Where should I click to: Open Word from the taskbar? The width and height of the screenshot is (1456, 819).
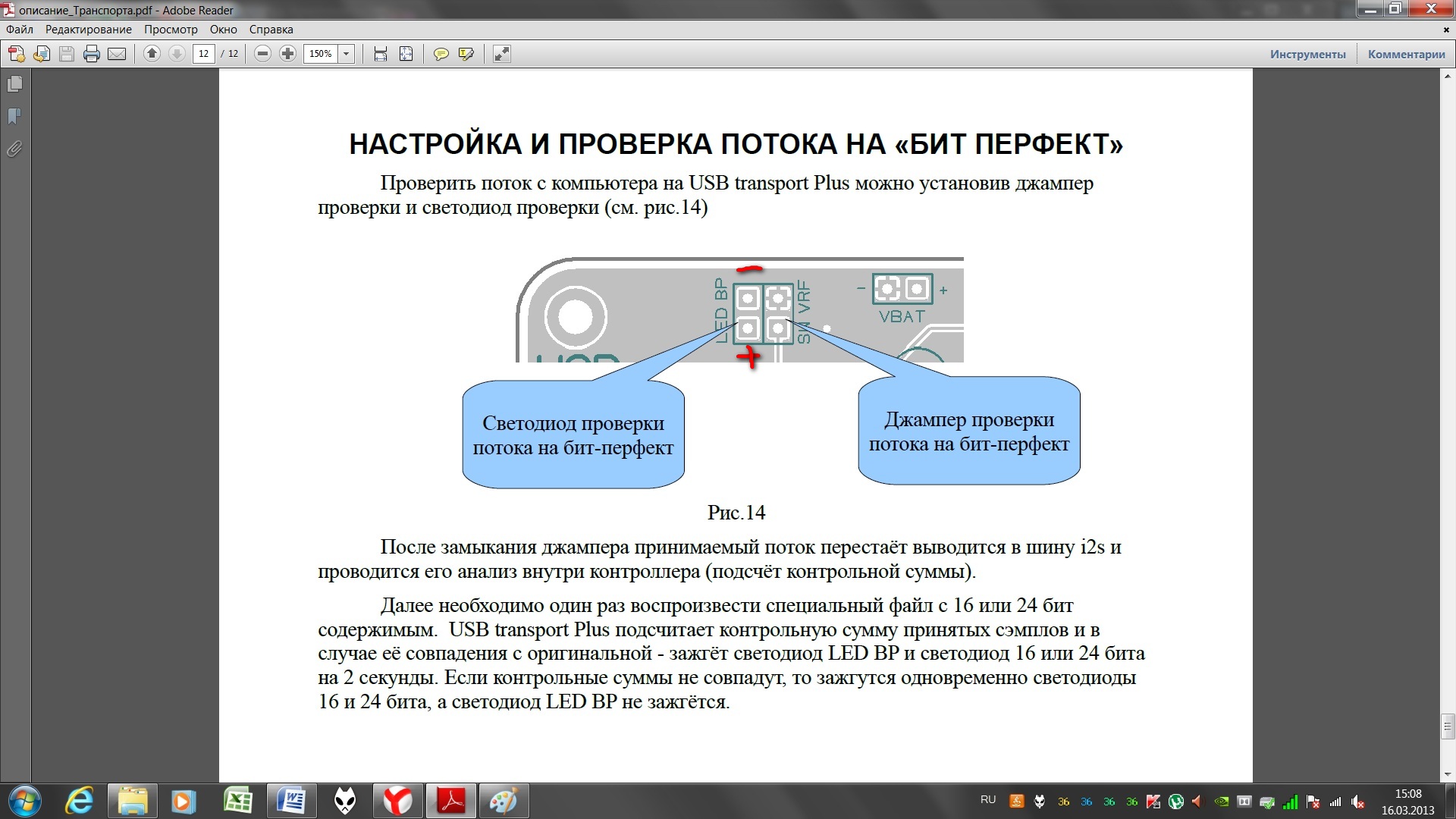click(x=291, y=801)
